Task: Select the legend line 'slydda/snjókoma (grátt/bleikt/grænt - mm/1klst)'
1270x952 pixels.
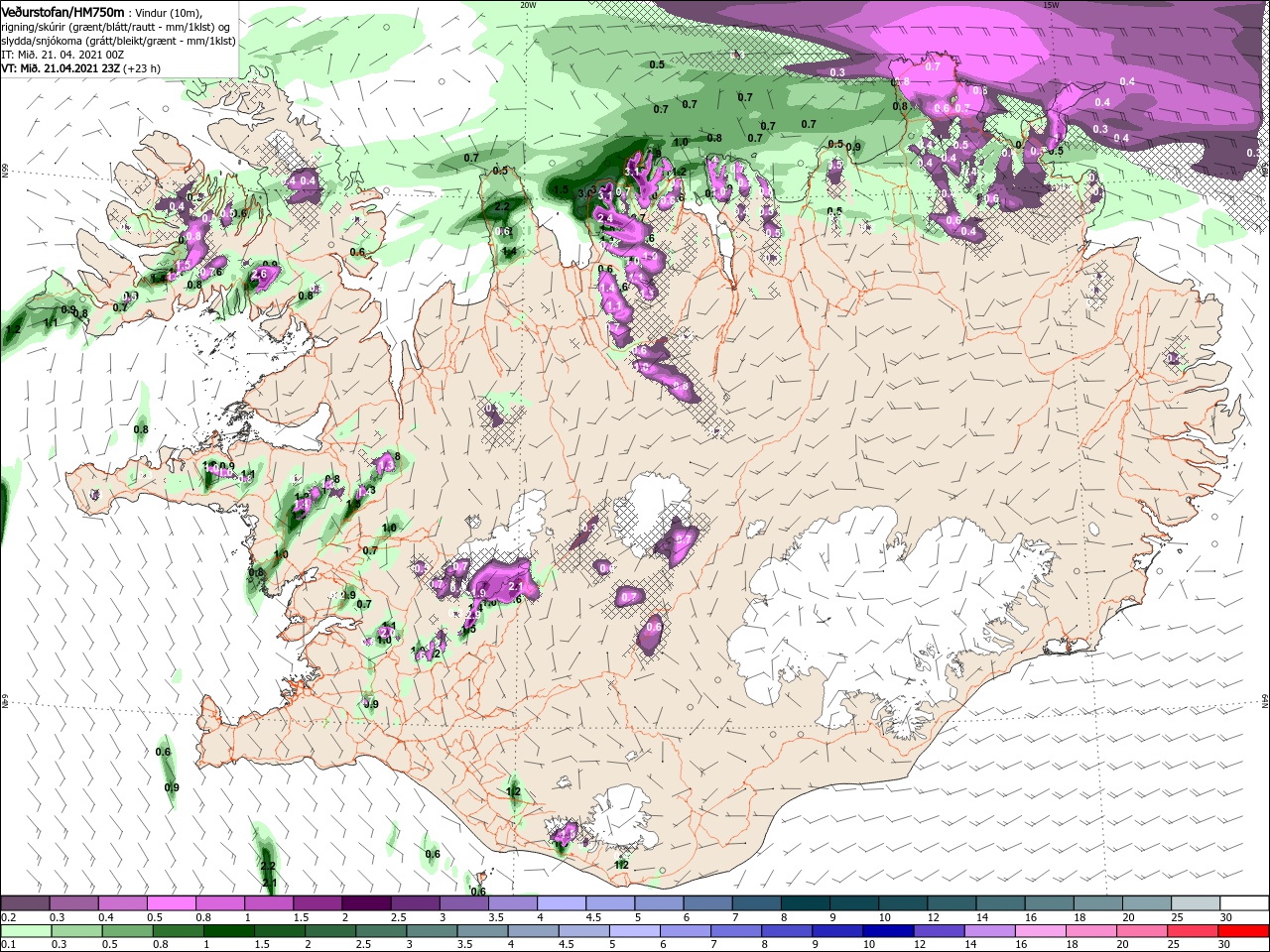Action: coord(117,41)
